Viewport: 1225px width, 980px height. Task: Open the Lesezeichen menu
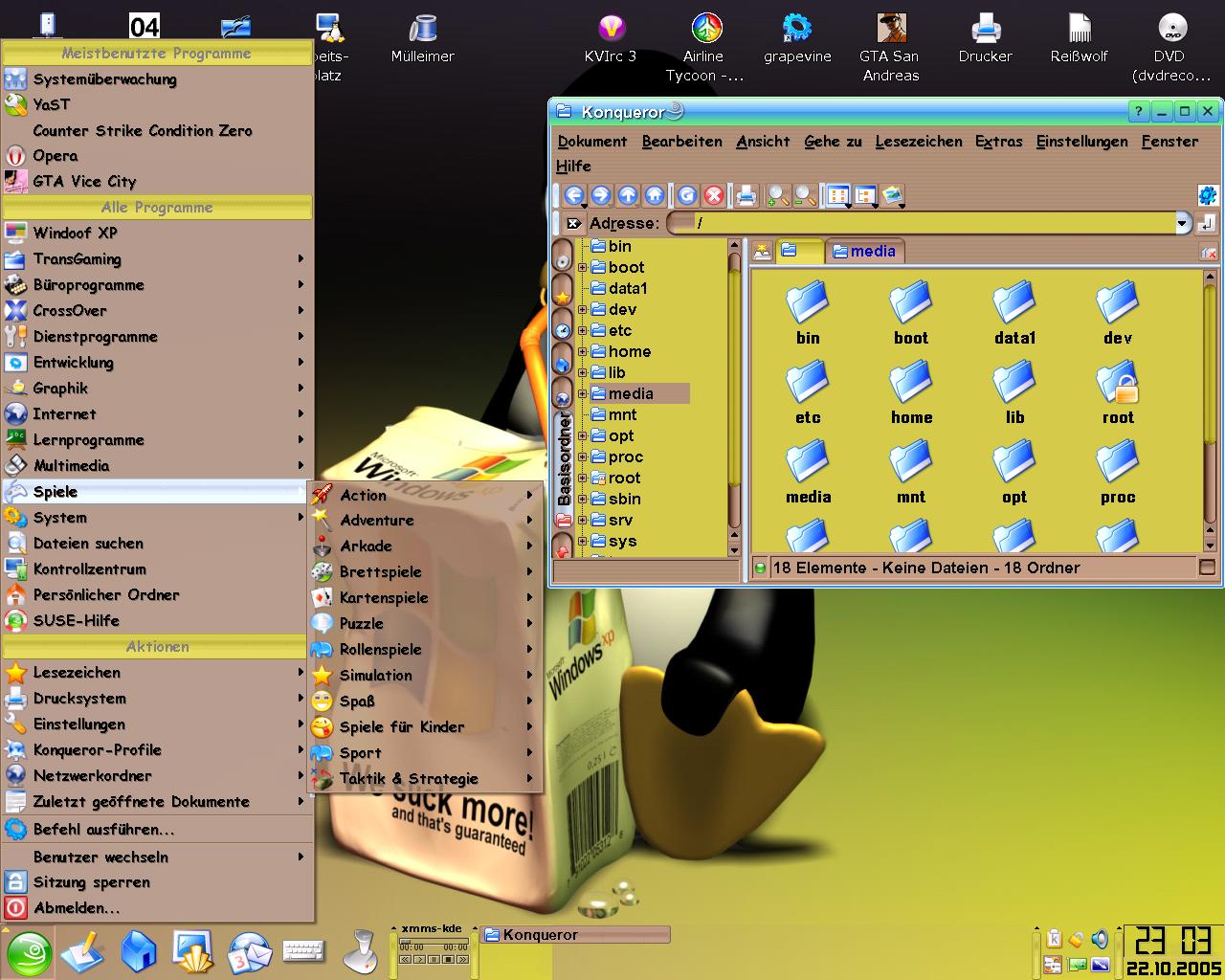pos(919,142)
